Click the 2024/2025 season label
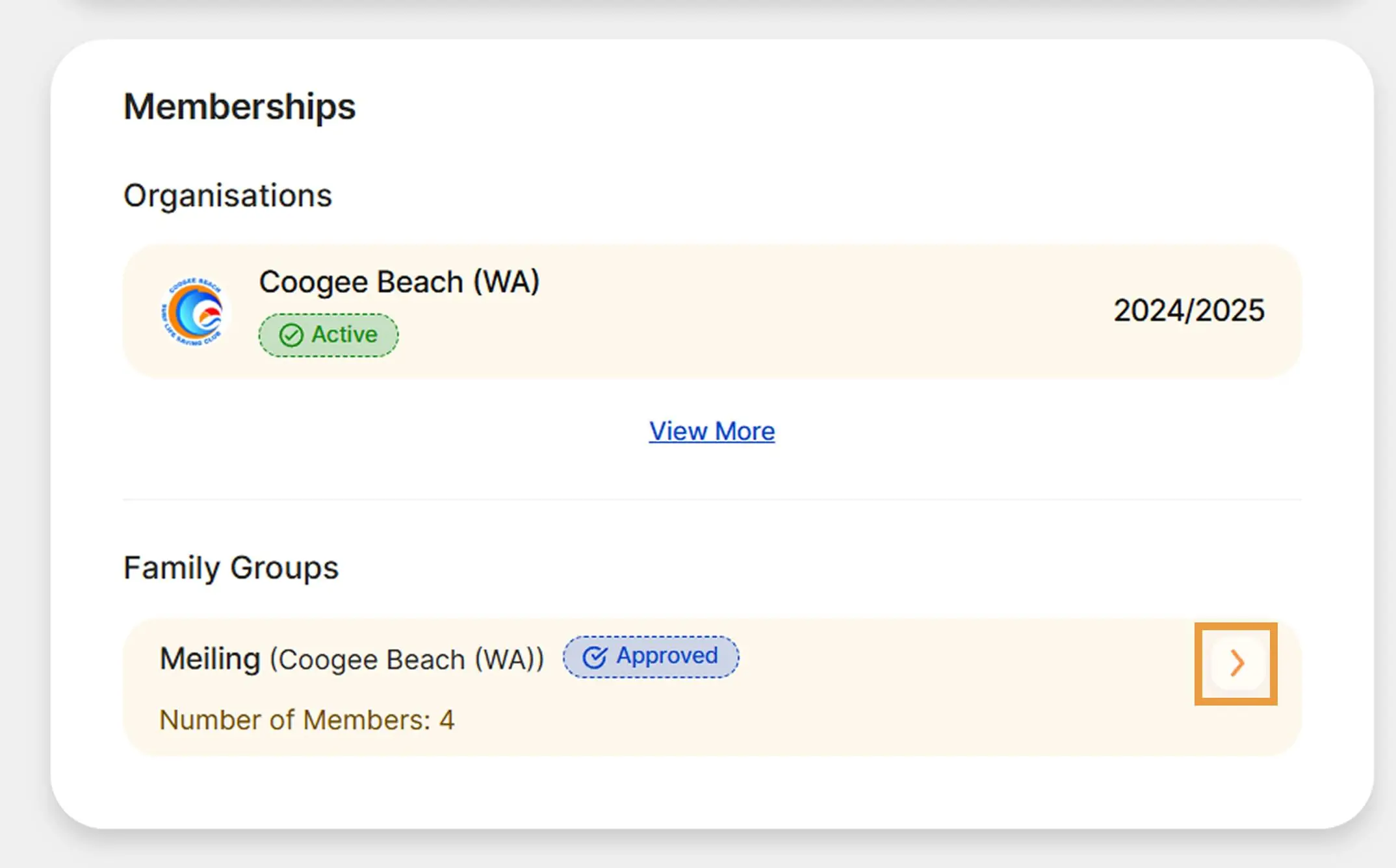This screenshot has height=868, width=1396. [x=1189, y=311]
